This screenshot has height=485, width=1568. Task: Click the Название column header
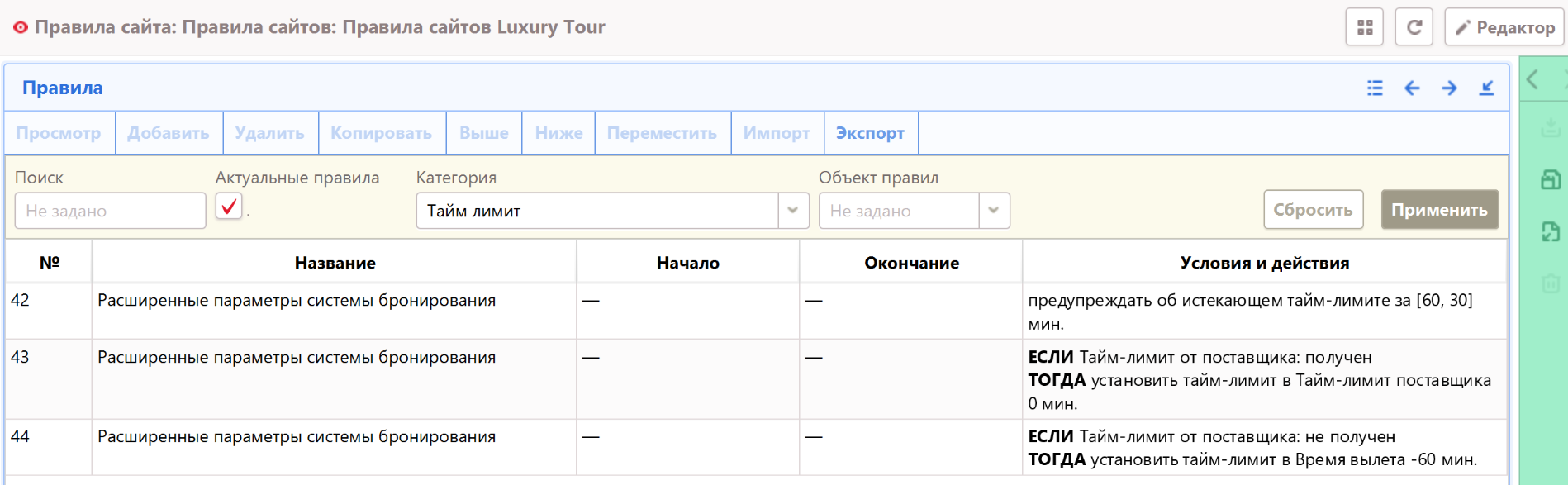pyautogui.click(x=335, y=263)
